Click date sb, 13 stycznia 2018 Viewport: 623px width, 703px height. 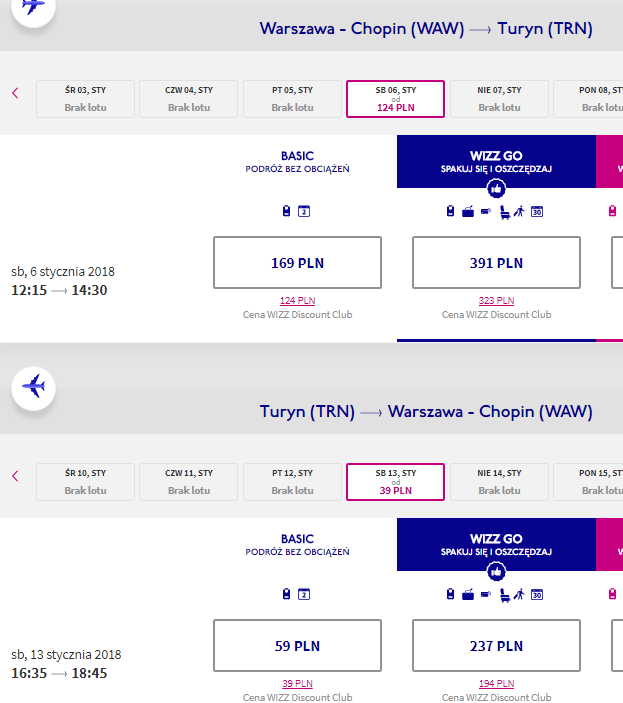(x=66, y=655)
